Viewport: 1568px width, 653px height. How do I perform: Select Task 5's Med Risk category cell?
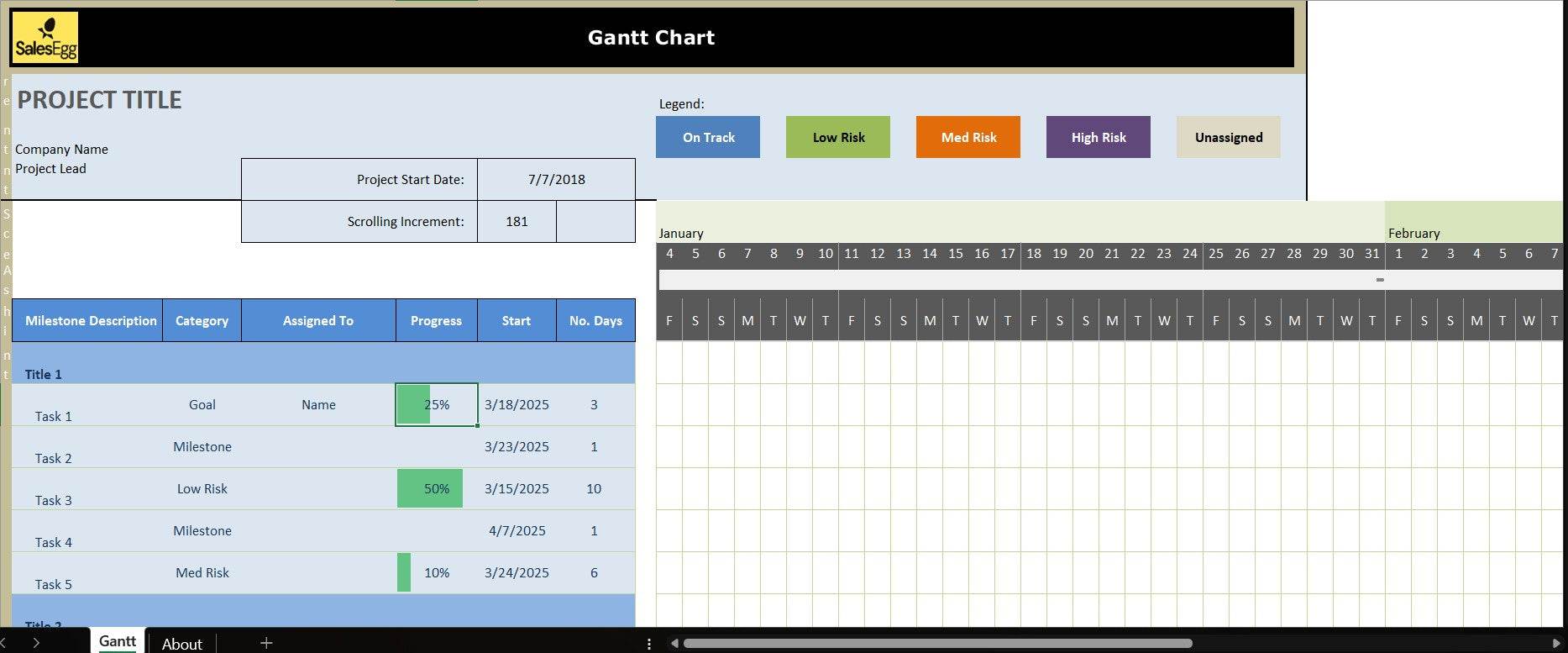click(202, 572)
